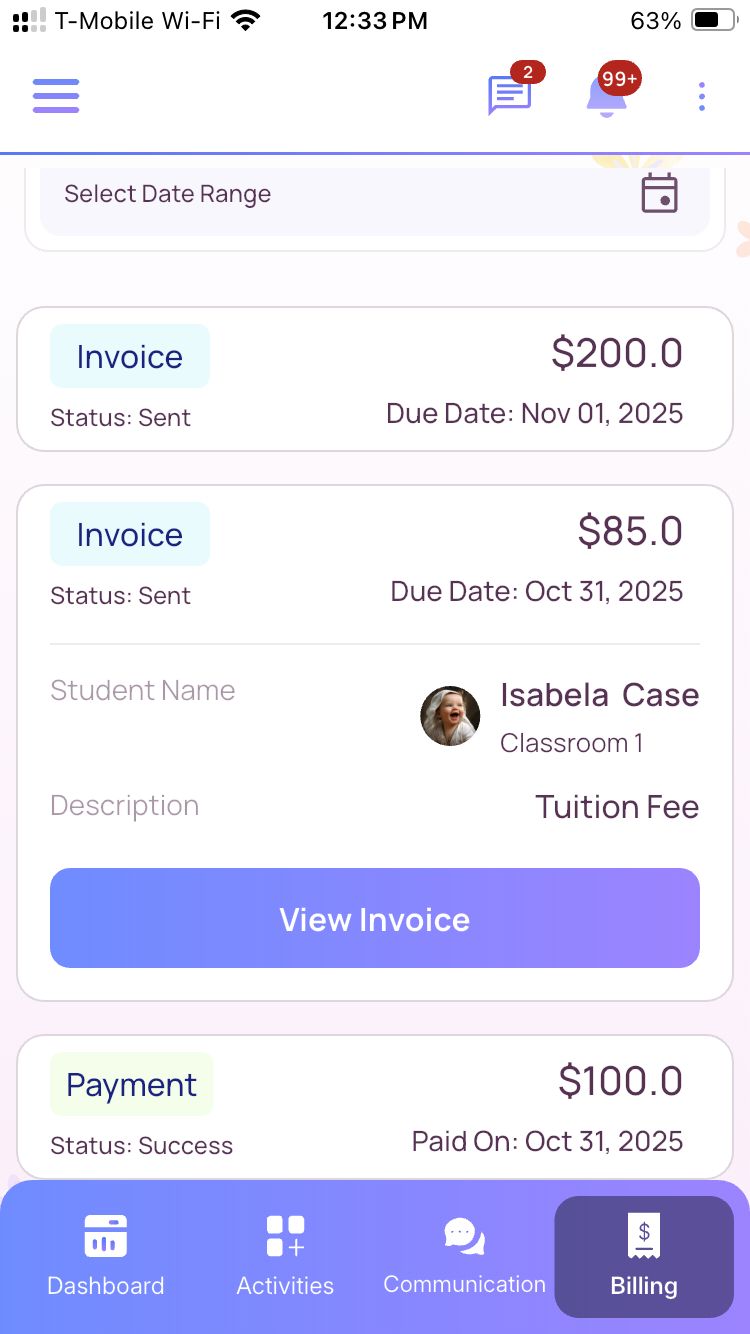Image resolution: width=750 pixels, height=1334 pixels.
Task: Tap Isabela Case's profile photo
Action: click(x=450, y=716)
